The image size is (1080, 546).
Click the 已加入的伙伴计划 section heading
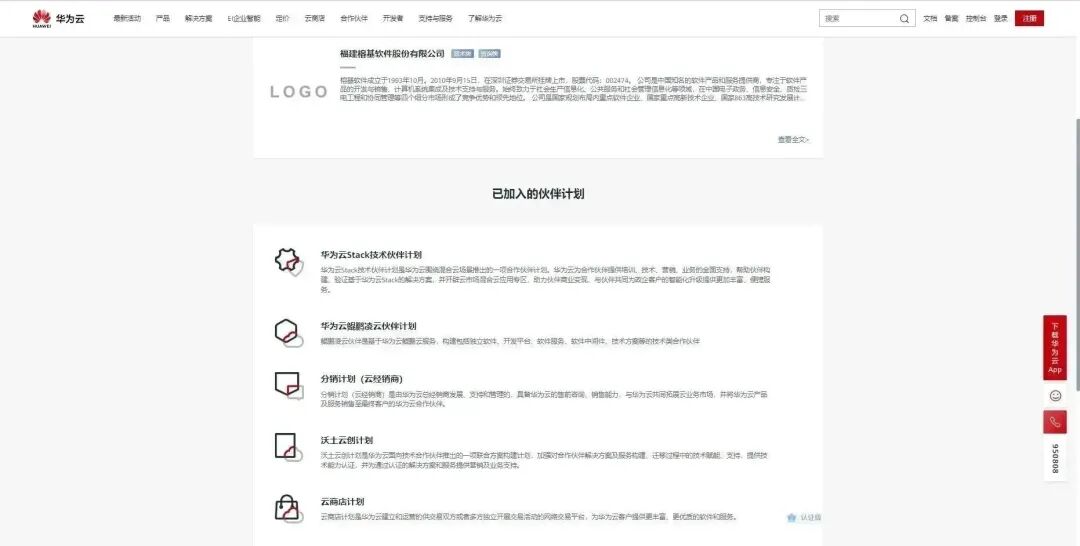click(x=538, y=193)
